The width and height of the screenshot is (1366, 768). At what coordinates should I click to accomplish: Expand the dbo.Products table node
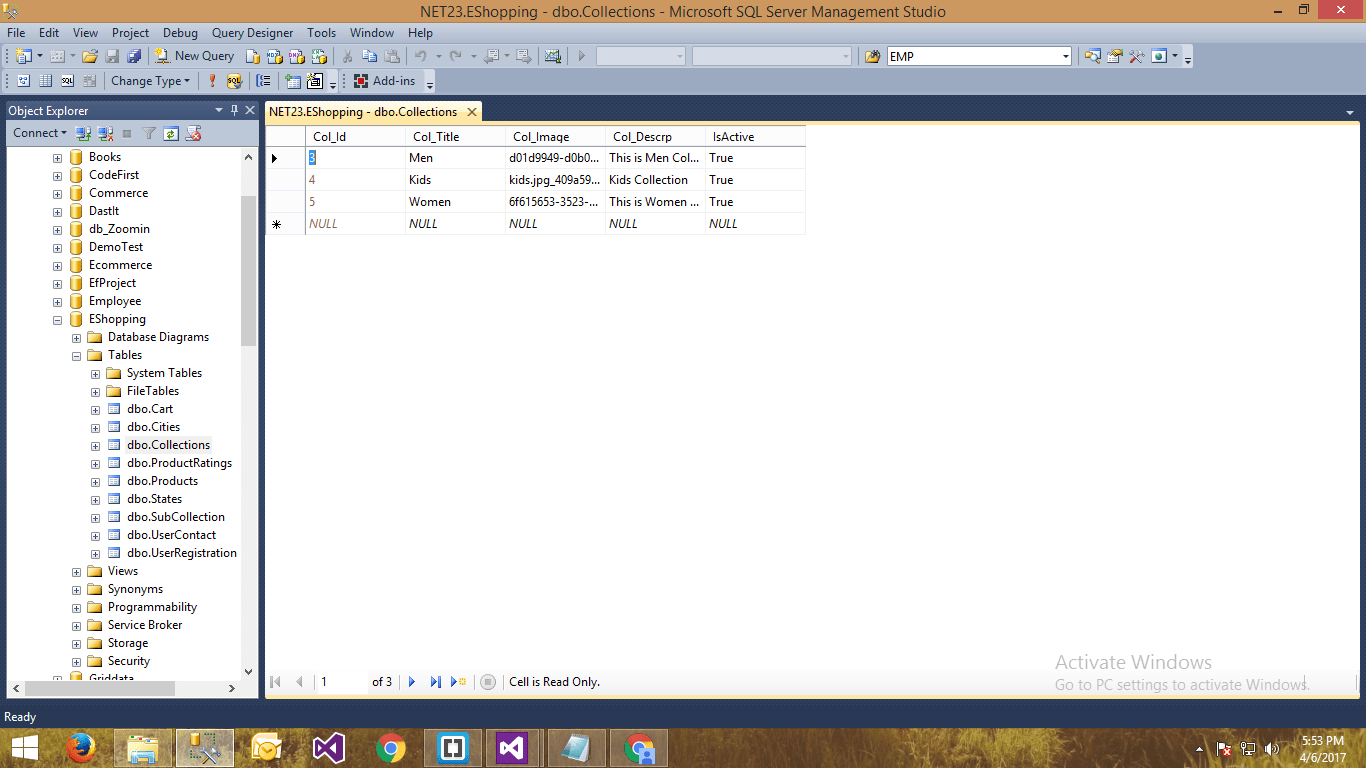click(95, 482)
